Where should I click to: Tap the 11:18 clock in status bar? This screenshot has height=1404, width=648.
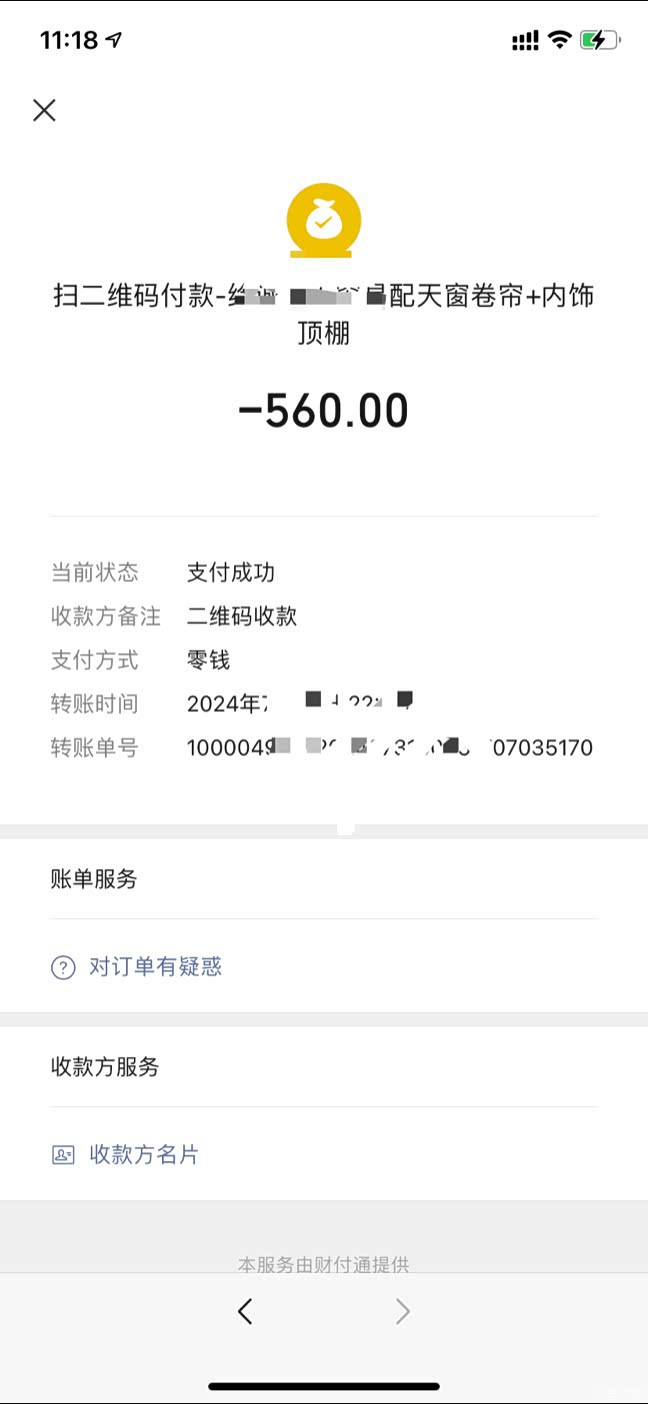coord(69,40)
